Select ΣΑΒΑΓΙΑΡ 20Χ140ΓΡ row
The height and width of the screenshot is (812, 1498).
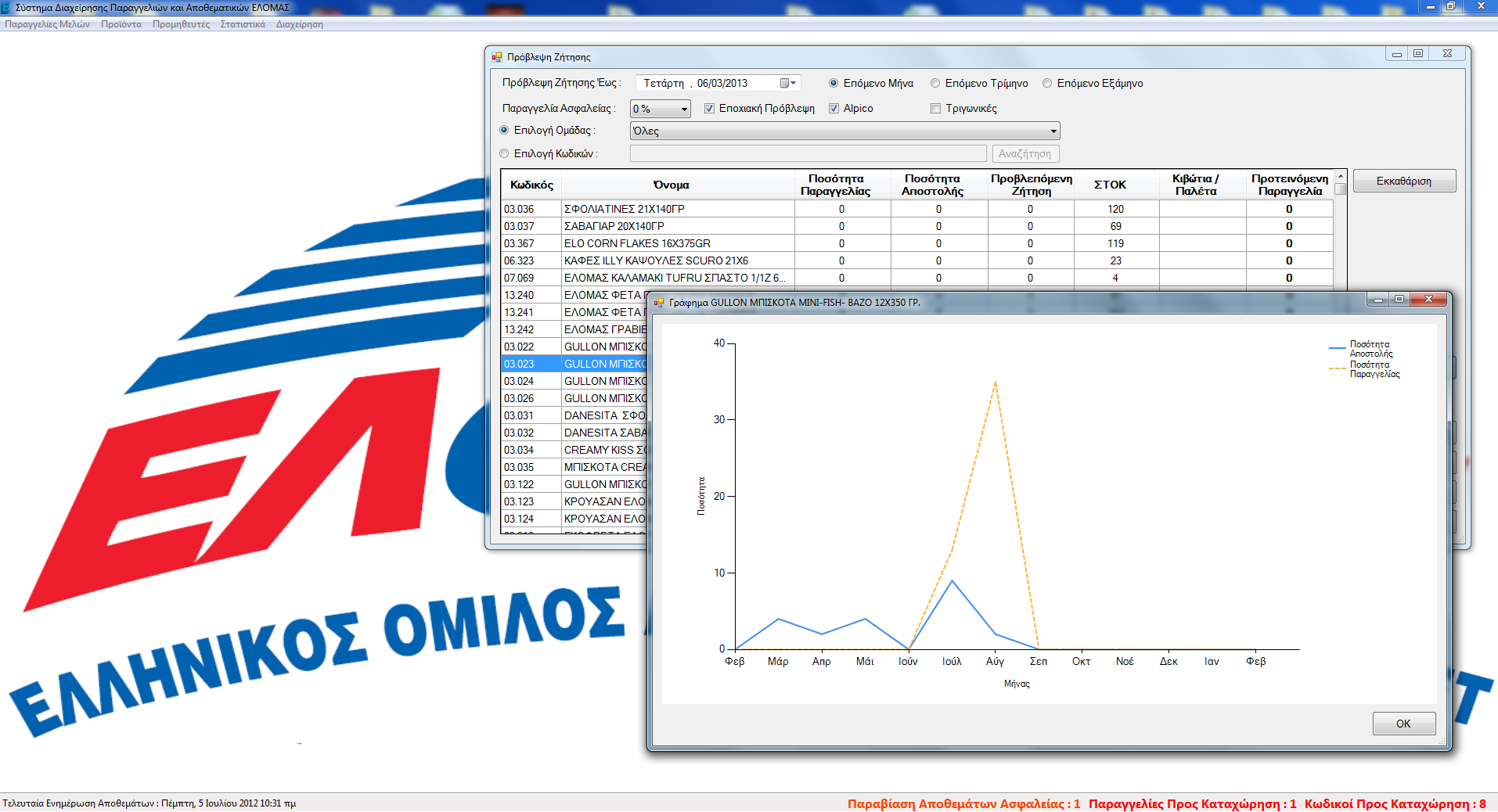[917, 226]
